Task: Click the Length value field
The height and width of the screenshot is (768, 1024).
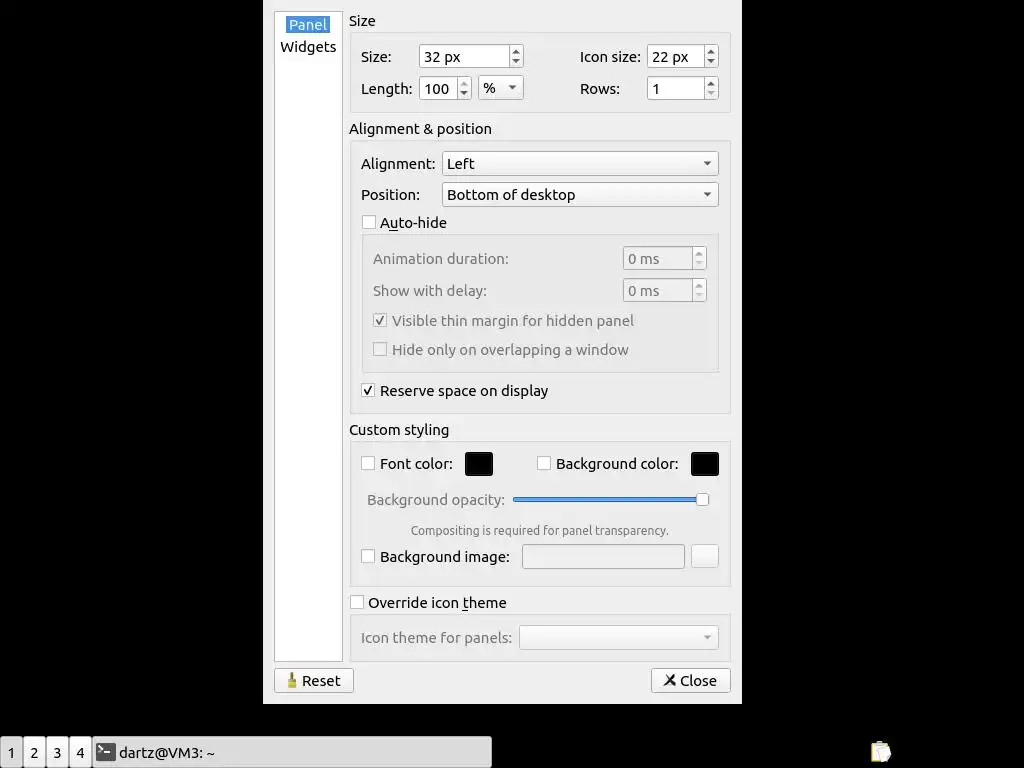Action: (438, 88)
